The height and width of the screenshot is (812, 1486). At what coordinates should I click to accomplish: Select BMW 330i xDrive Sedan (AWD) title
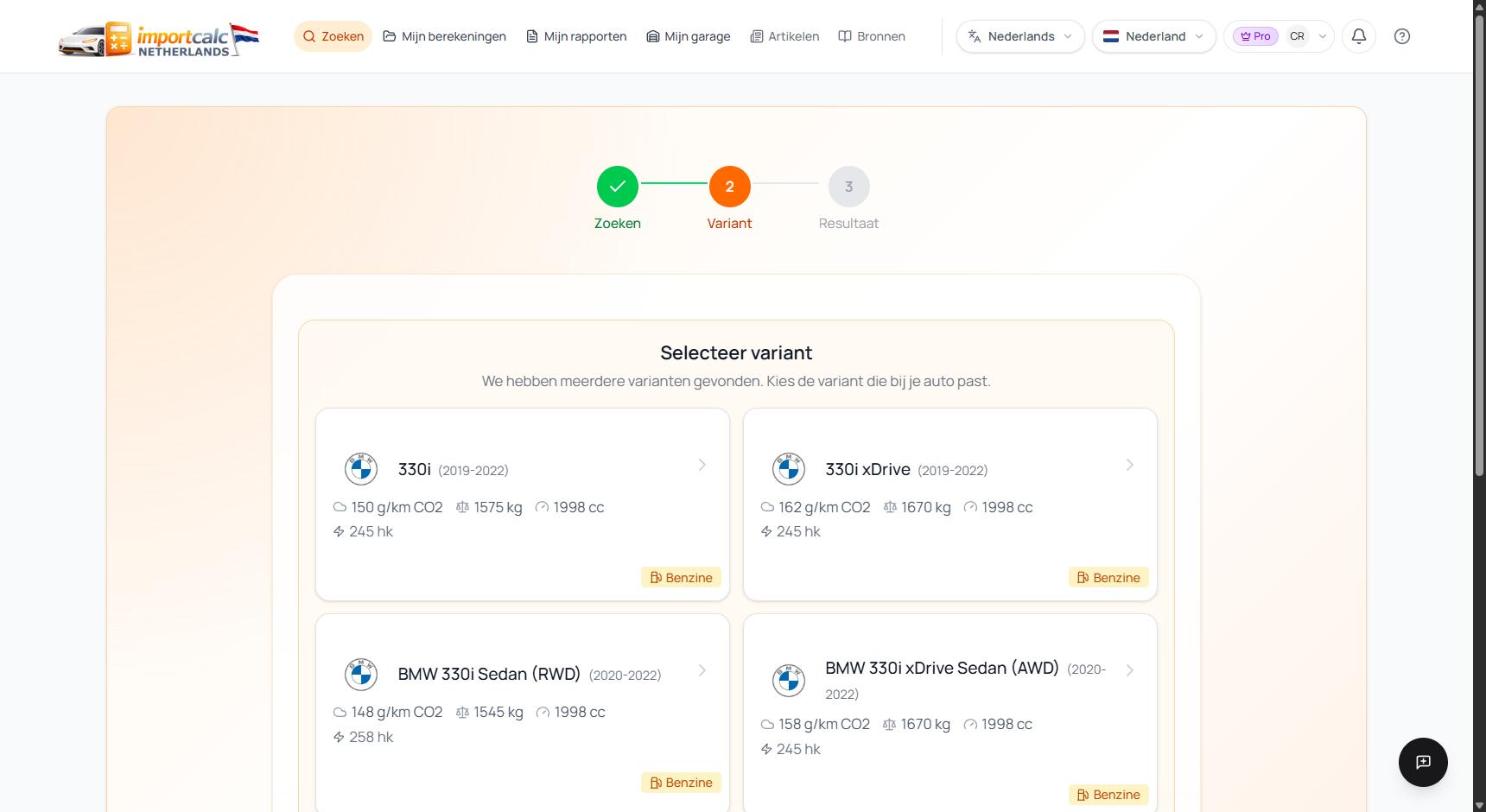(942, 668)
